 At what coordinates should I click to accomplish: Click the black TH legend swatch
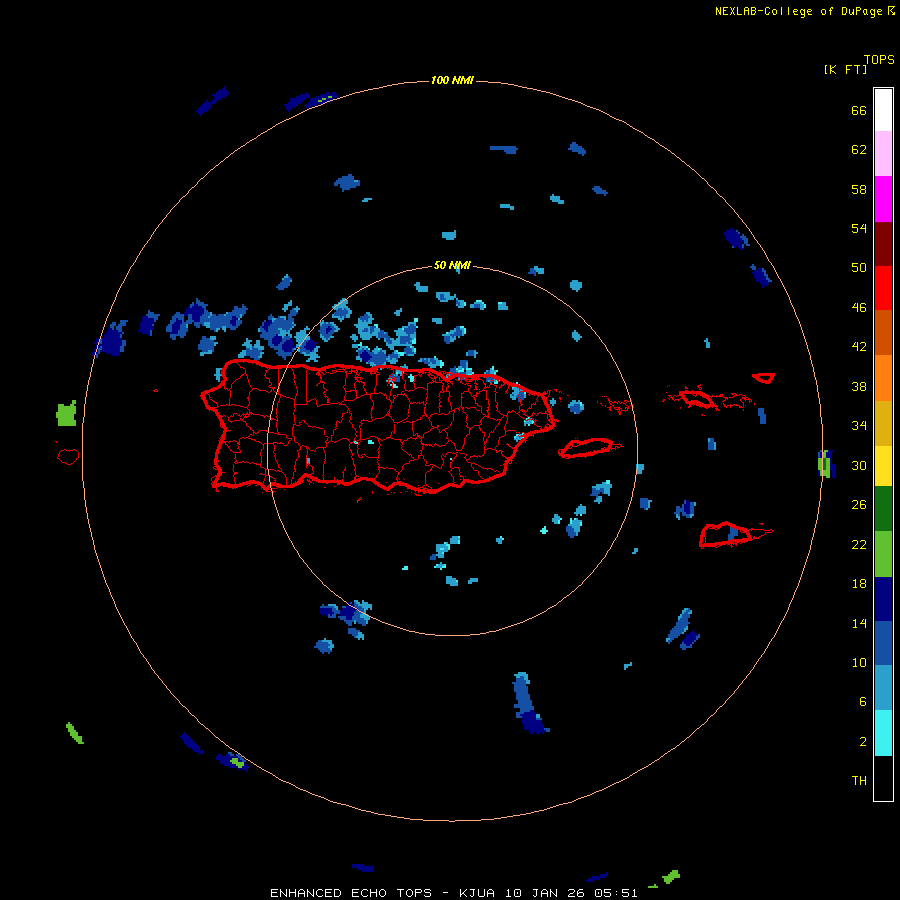coord(883,778)
